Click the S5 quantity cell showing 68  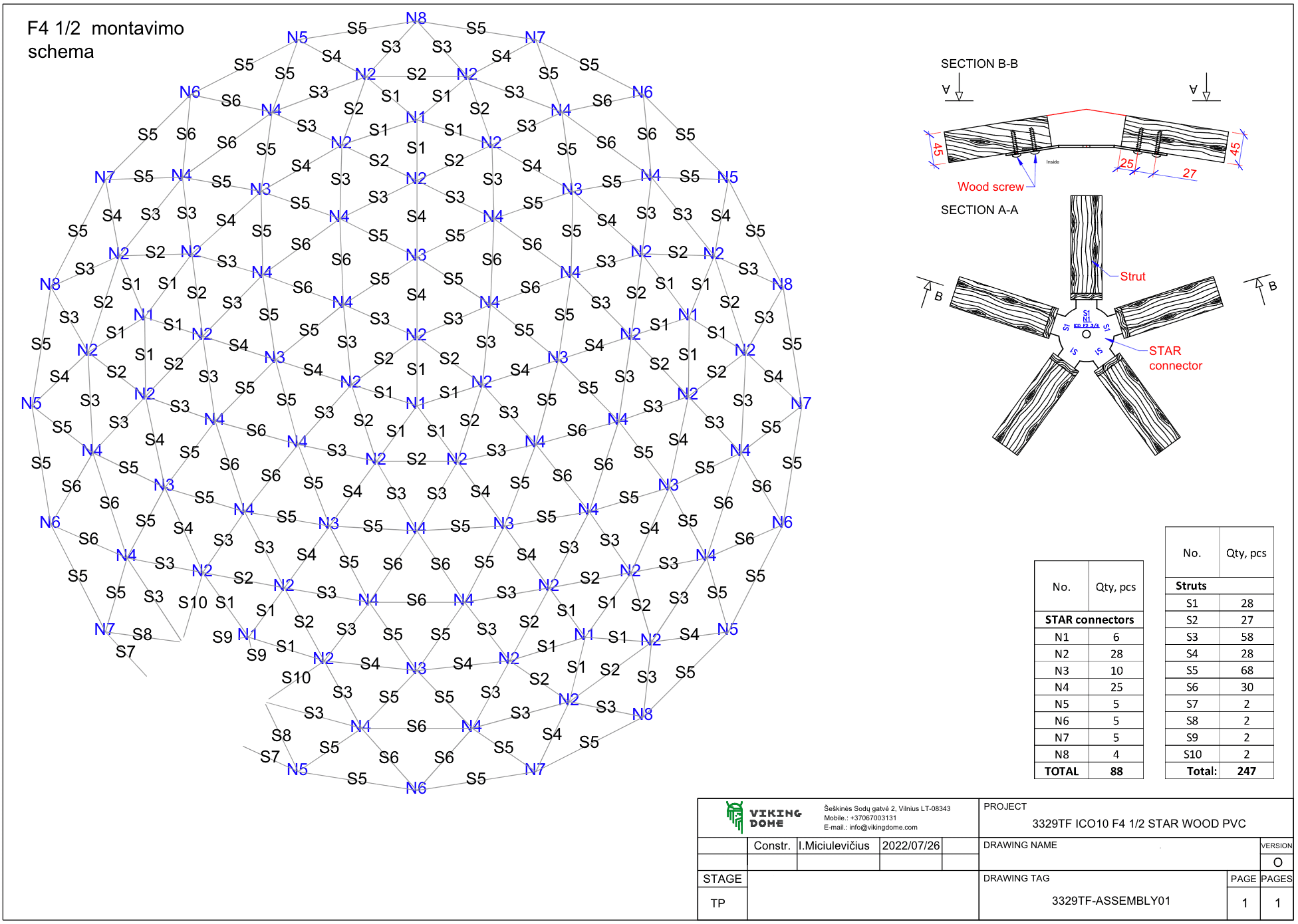point(1246,670)
